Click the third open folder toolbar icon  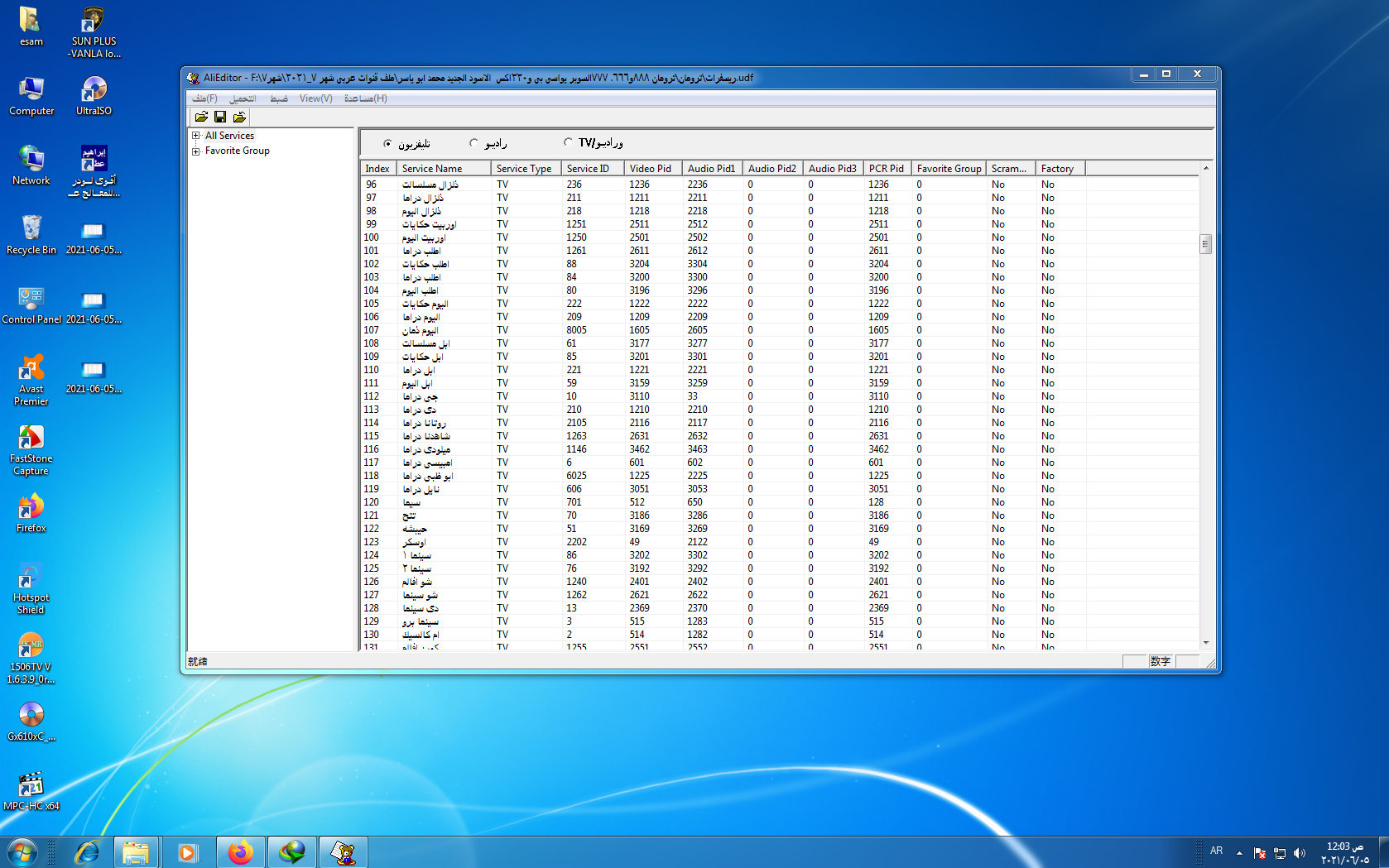(x=239, y=117)
